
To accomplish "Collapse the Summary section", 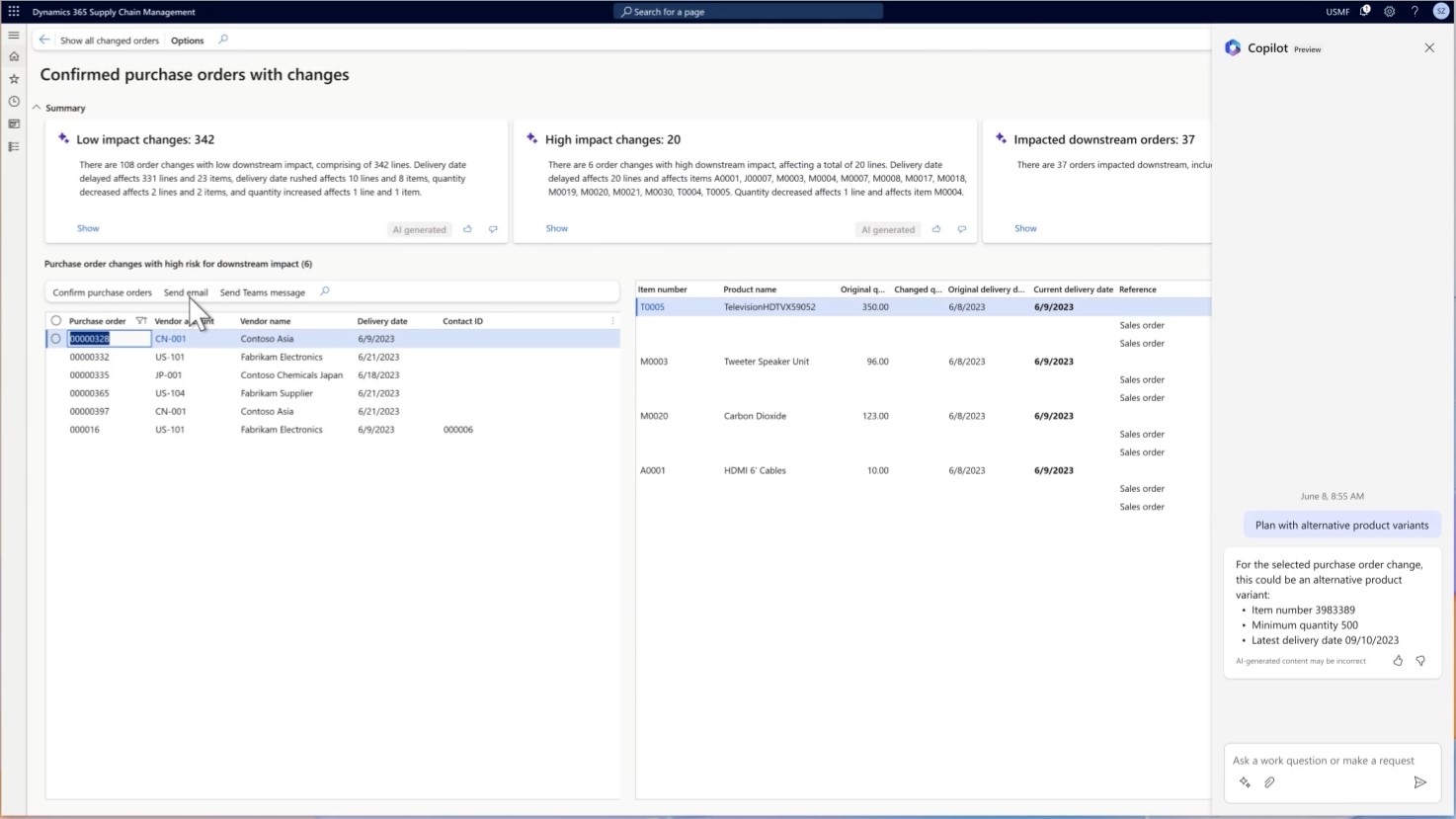I will [37, 108].
